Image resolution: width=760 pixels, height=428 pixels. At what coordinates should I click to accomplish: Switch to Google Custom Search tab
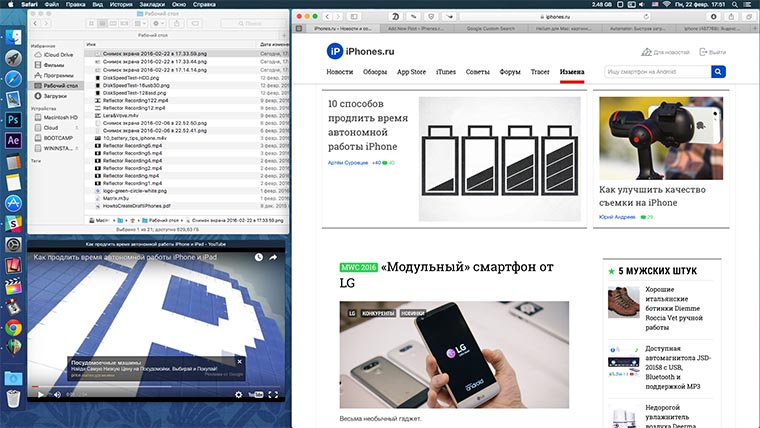[x=491, y=29]
